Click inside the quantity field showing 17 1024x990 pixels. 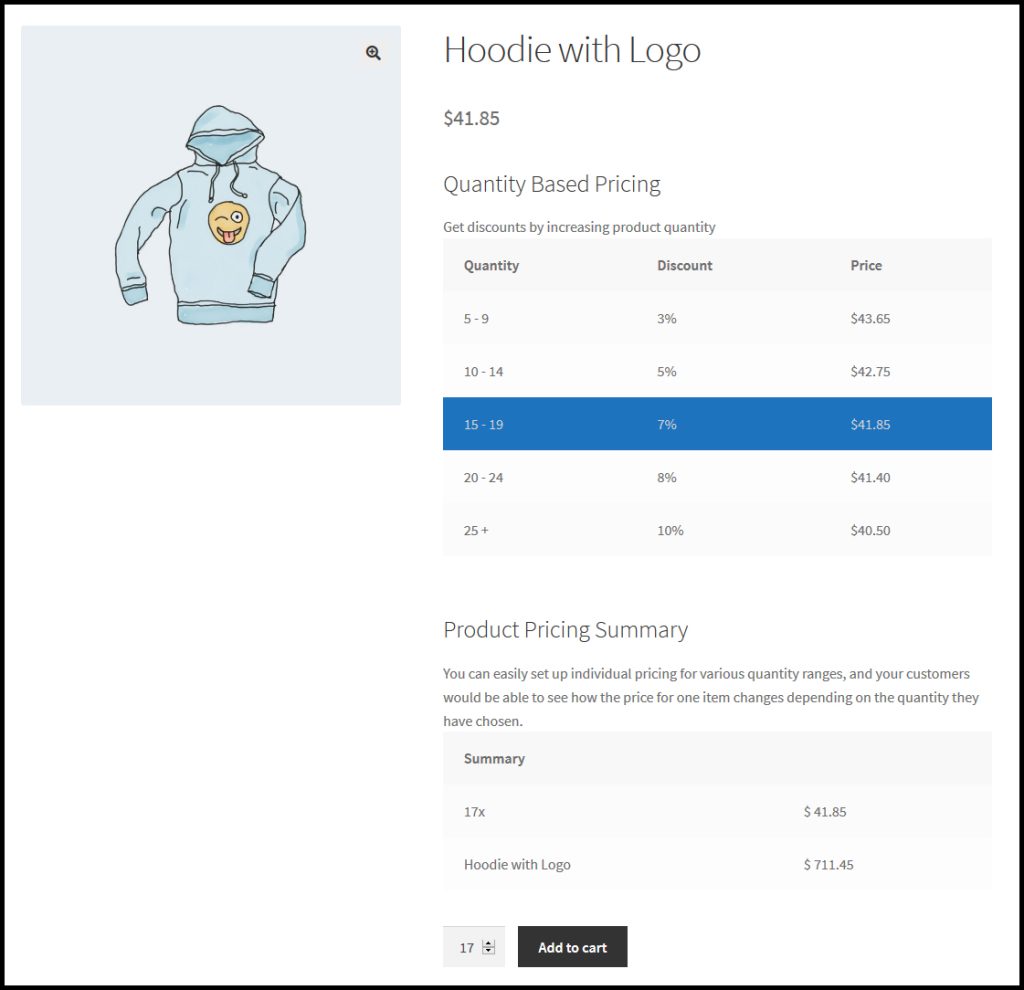466,947
